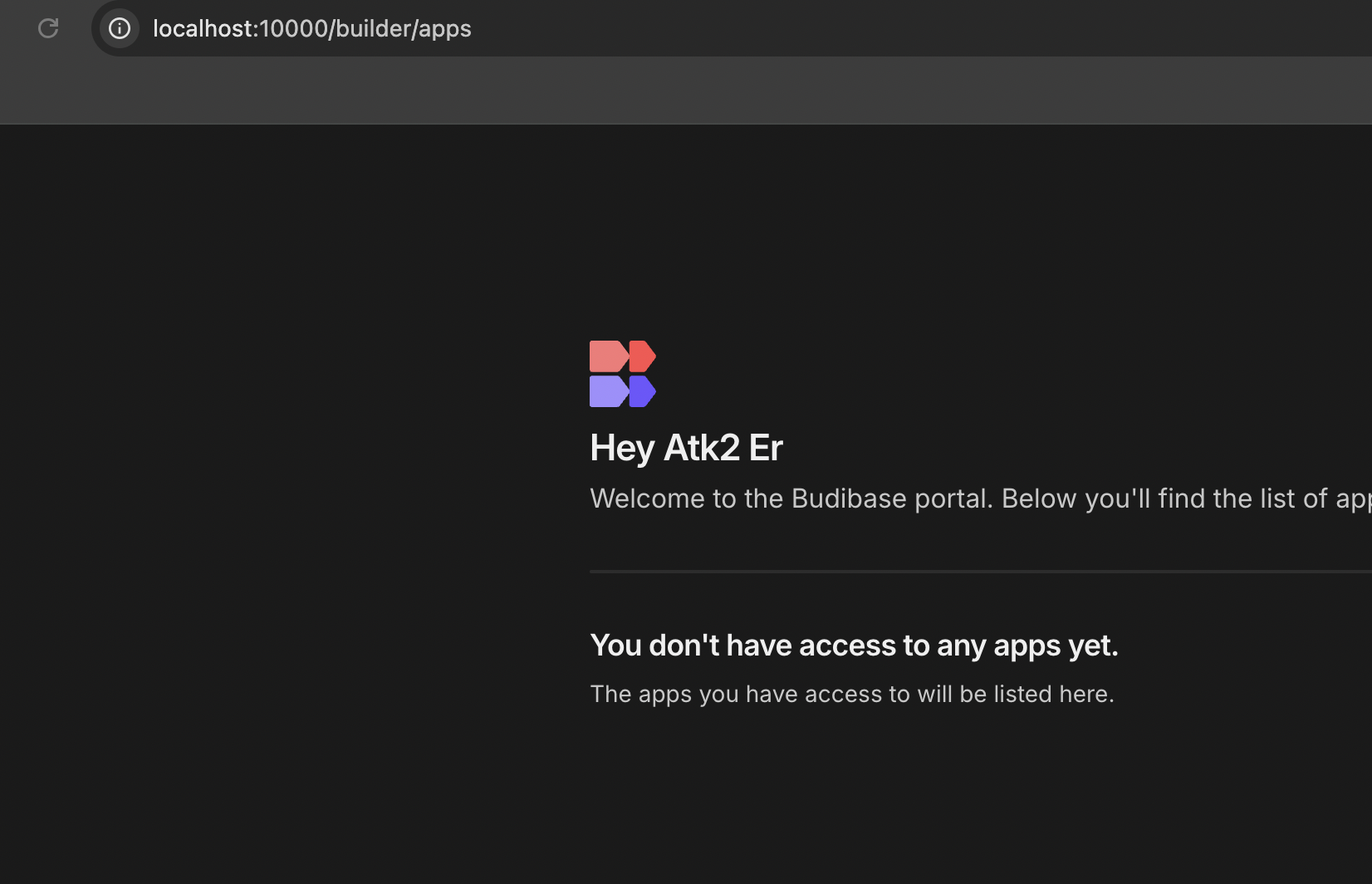Click the "Welcome to the Budibase portal" text
Viewport: 1372px width, 884px height.
pyautogui.click(x=791, y=498)
